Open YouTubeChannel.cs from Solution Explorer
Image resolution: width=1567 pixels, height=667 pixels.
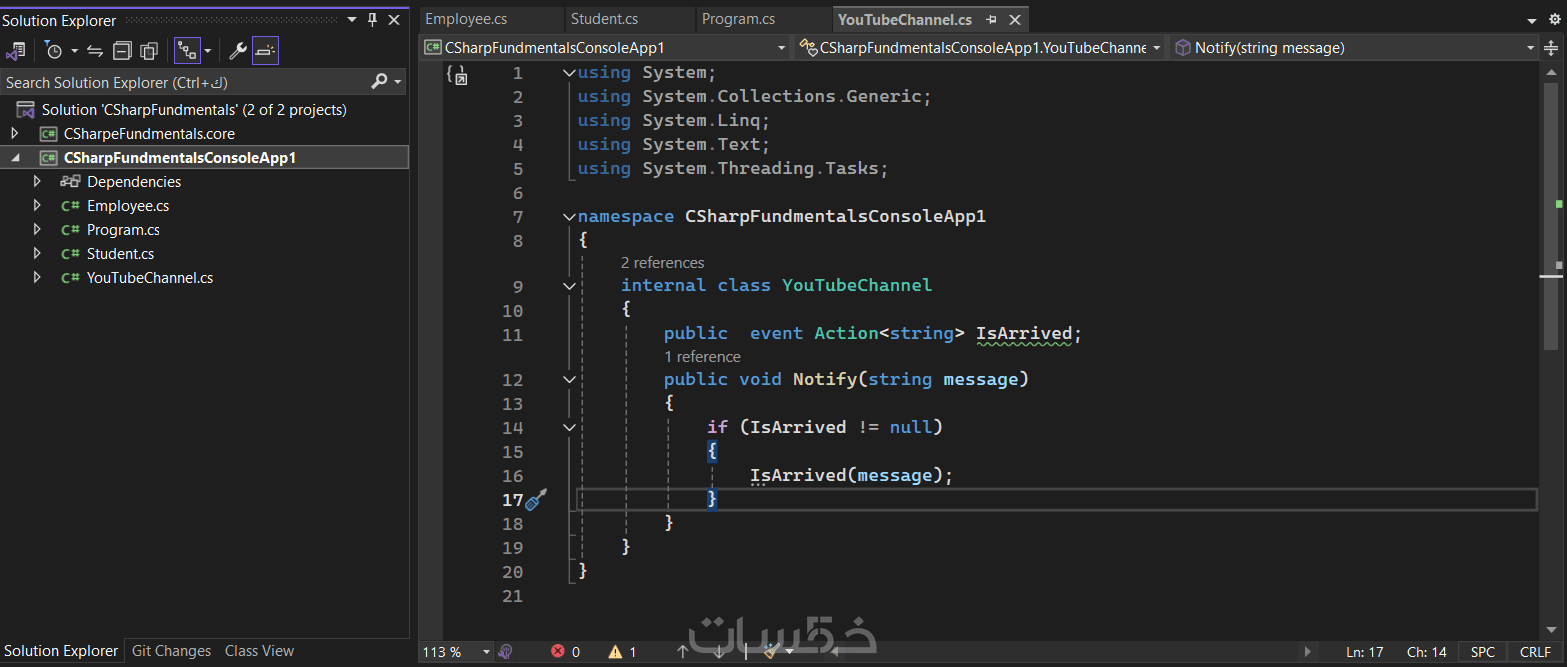click(150, 278)
